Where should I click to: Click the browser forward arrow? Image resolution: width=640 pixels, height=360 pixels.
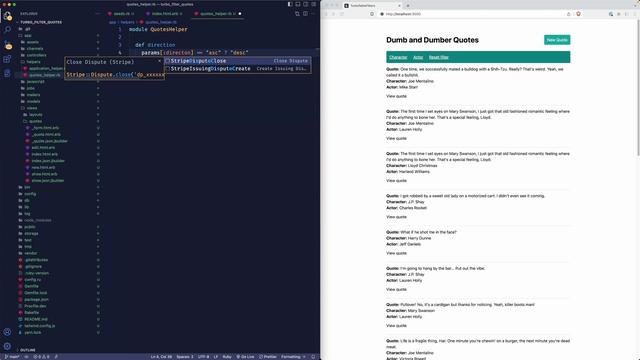(333, 14)
